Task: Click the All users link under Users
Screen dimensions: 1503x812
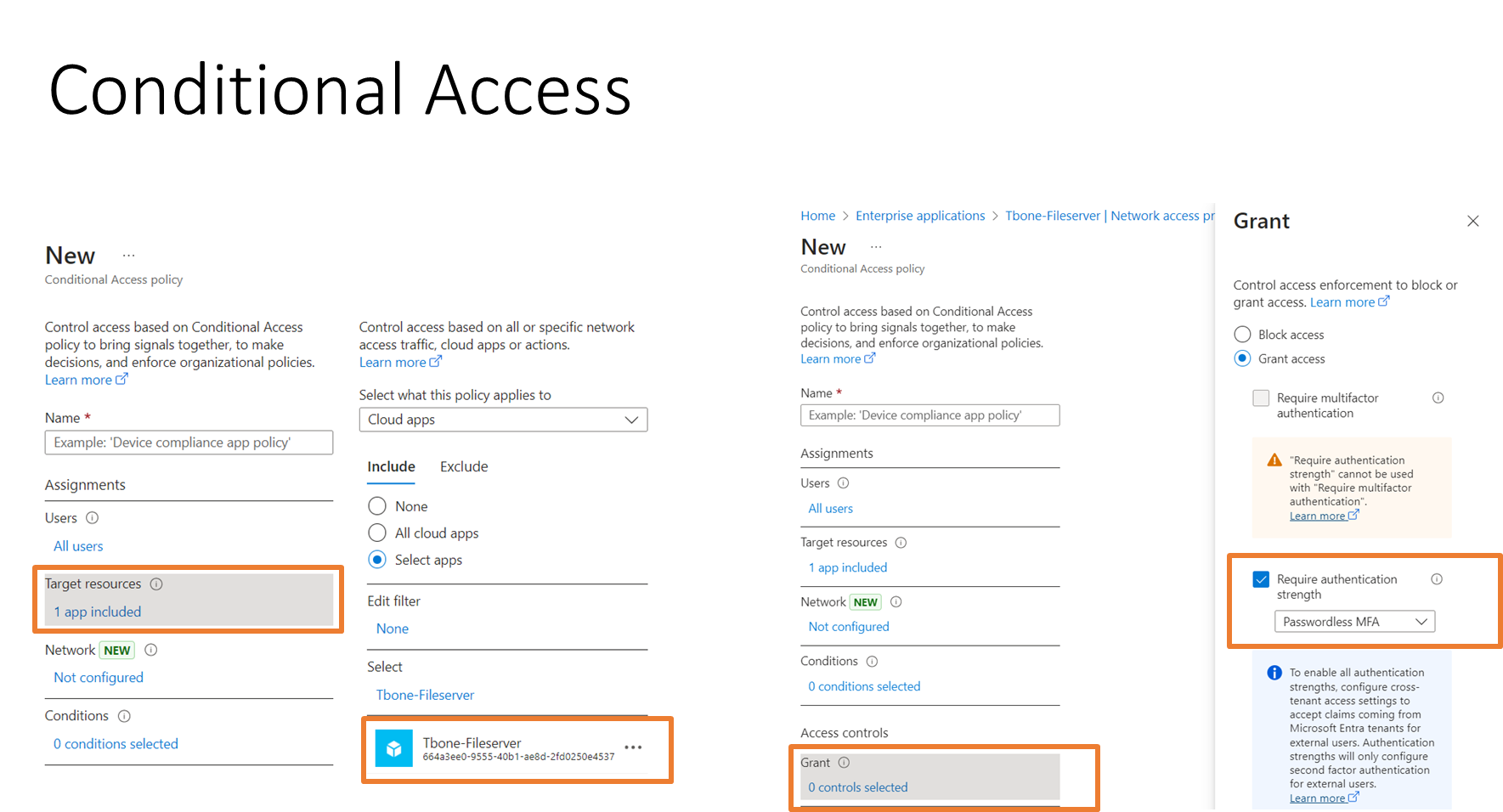Action: tap(77, 545)
